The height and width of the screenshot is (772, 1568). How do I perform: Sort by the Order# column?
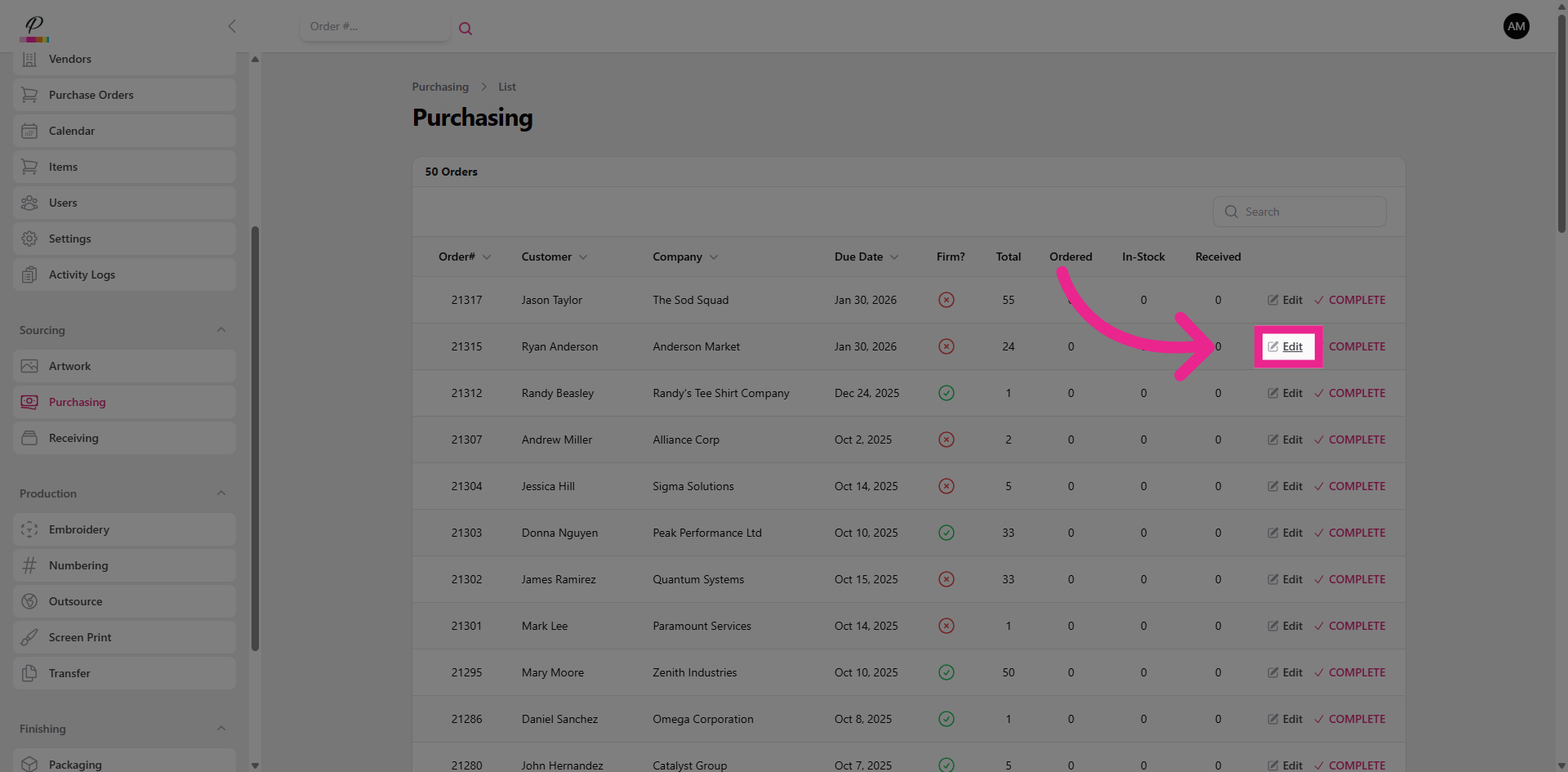click(464, 257)
